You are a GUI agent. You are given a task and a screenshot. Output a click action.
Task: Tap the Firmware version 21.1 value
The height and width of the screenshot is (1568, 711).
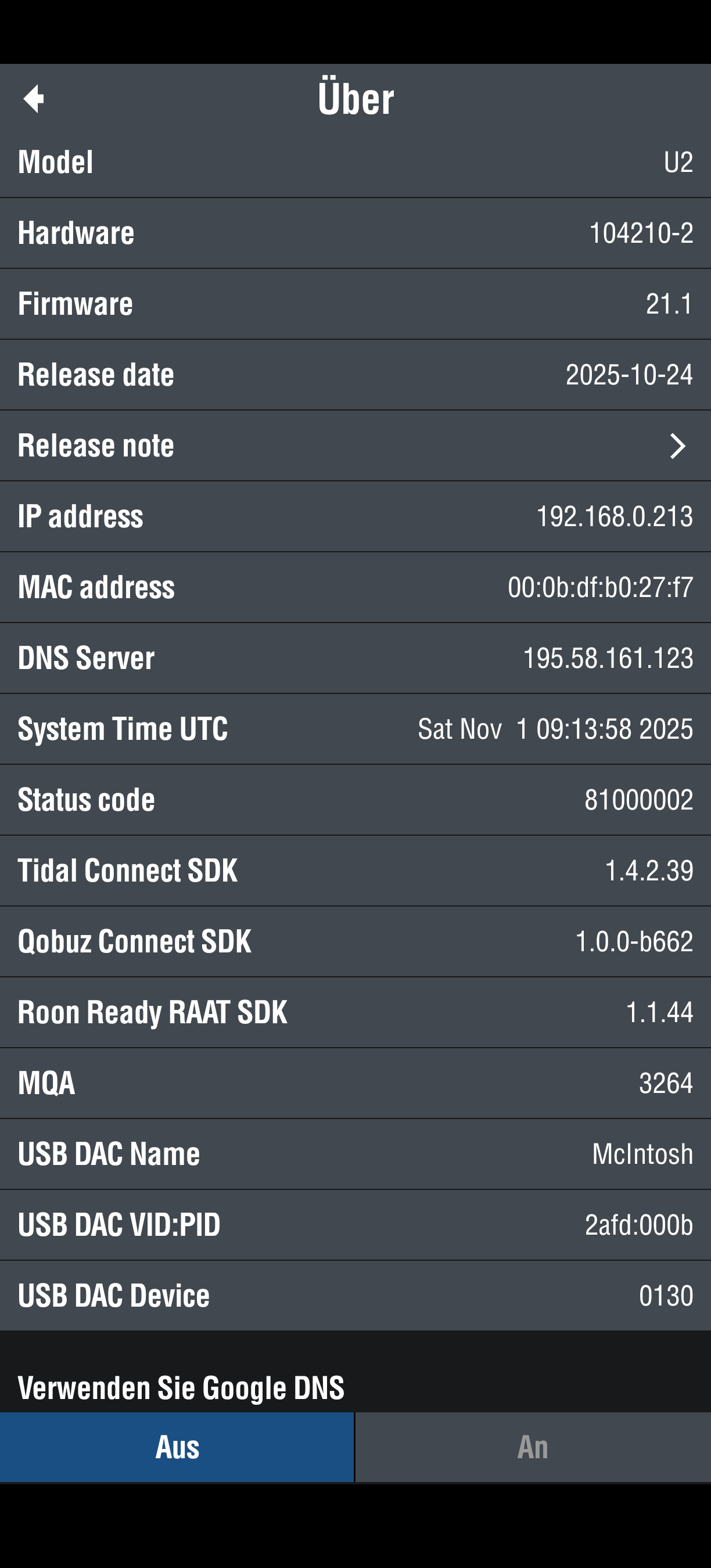click(x=669, y=304)
